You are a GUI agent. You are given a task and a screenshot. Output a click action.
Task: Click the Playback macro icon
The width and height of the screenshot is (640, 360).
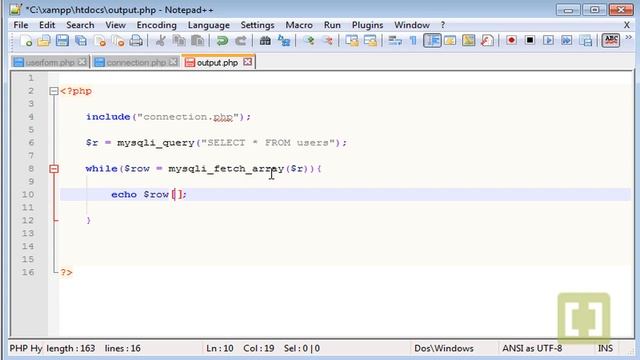click(x=548, y=40)
